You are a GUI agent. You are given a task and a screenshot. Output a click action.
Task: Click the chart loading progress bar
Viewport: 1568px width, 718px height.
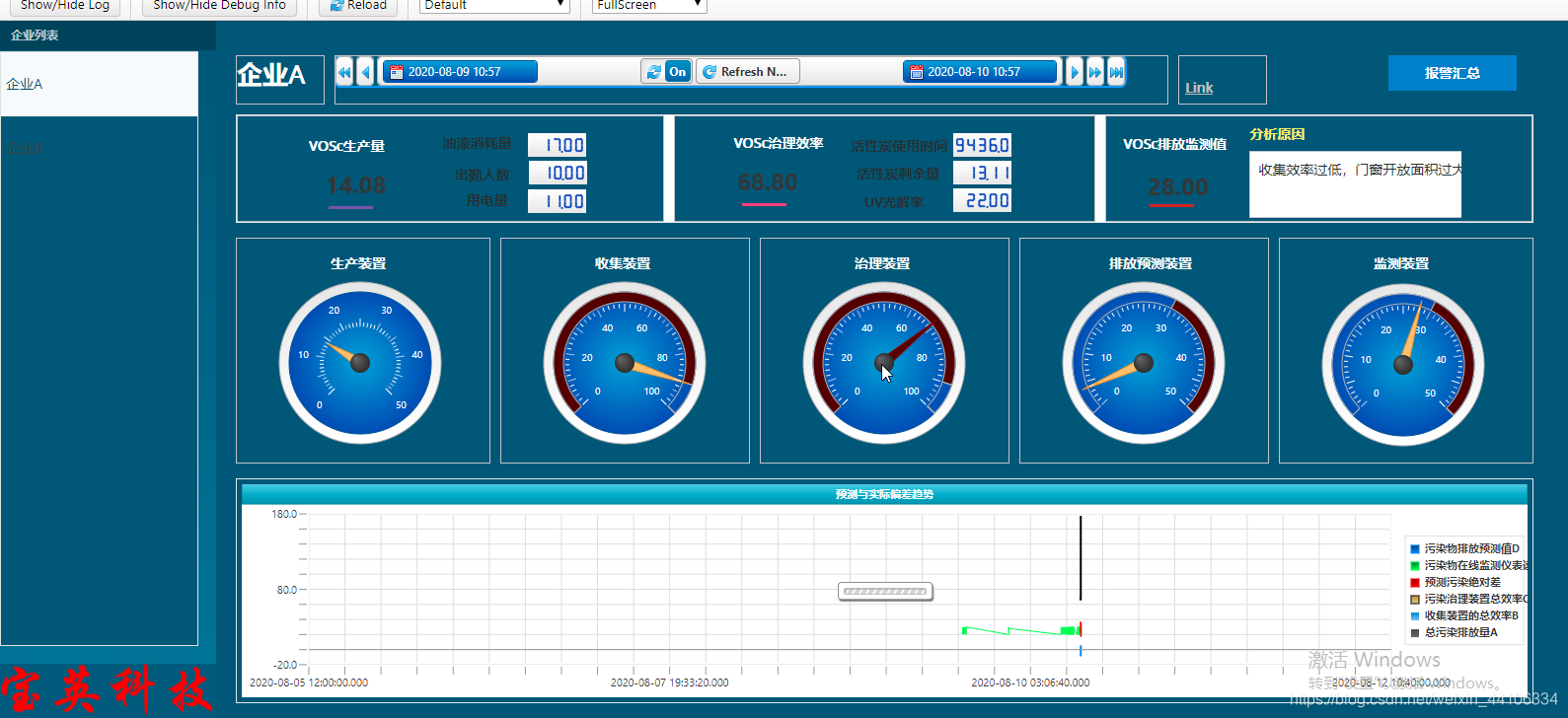885,592
